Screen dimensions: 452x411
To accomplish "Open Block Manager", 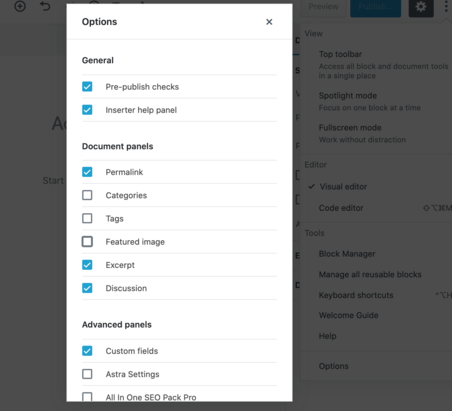I will (347, 254).
